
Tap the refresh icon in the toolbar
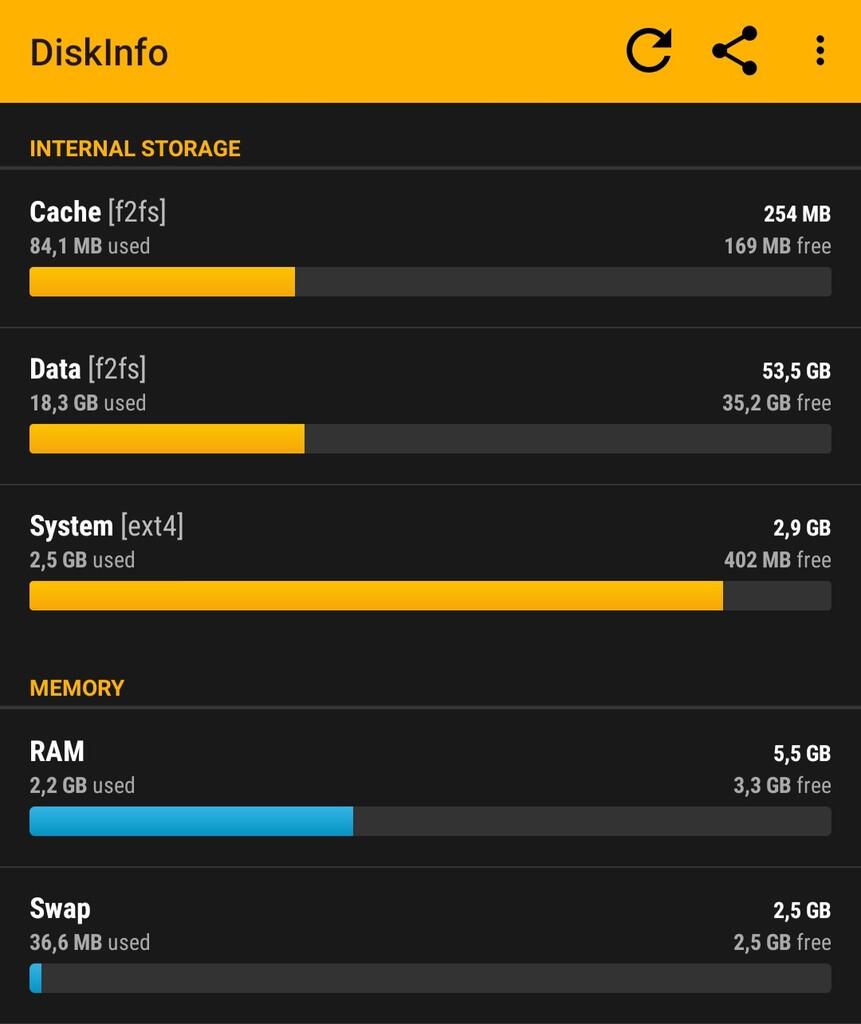649,51
